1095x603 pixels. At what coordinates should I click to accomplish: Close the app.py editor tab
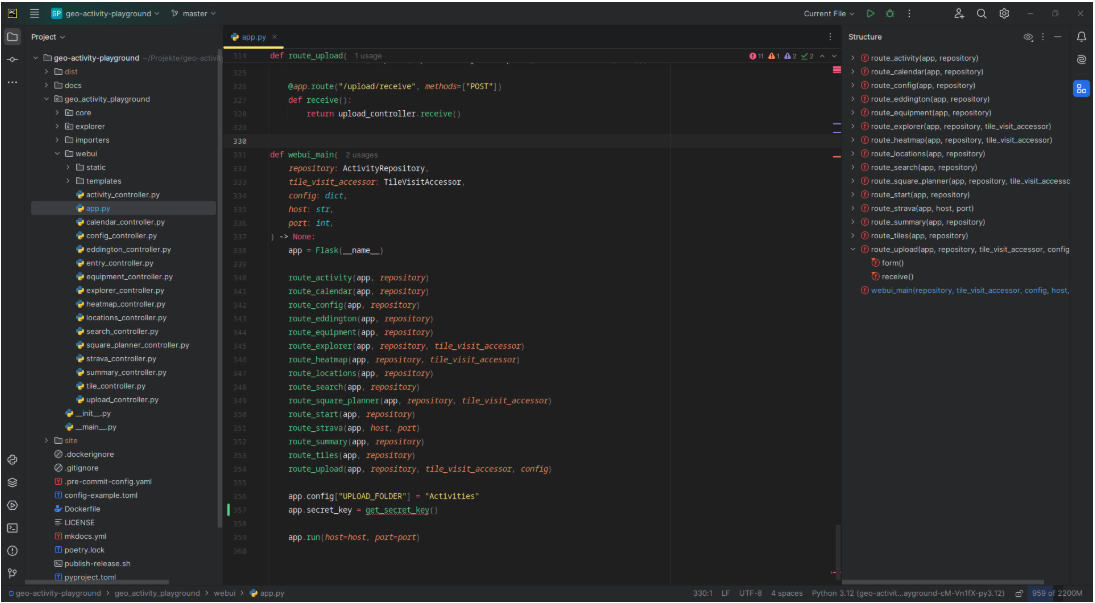[274, 37]
